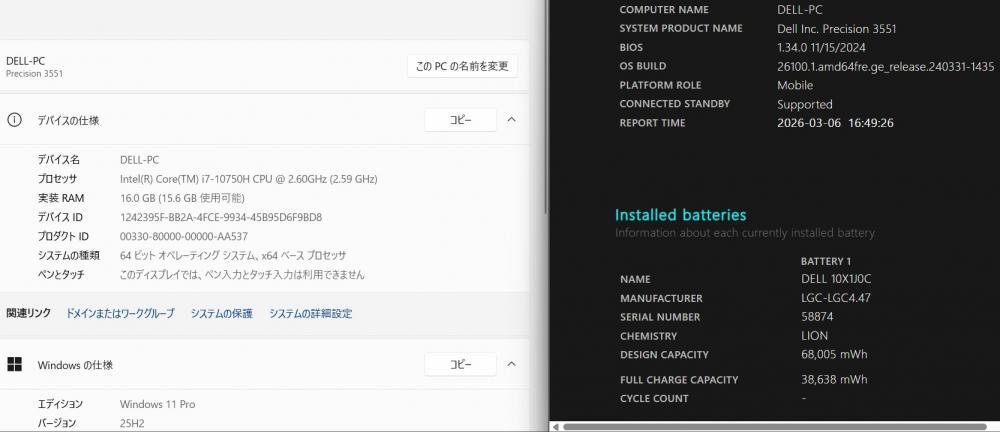The height and width of the screenshot is (432, 1000).
Task: Copy Windows specifications with コピー button
Action: click(460, 364)
